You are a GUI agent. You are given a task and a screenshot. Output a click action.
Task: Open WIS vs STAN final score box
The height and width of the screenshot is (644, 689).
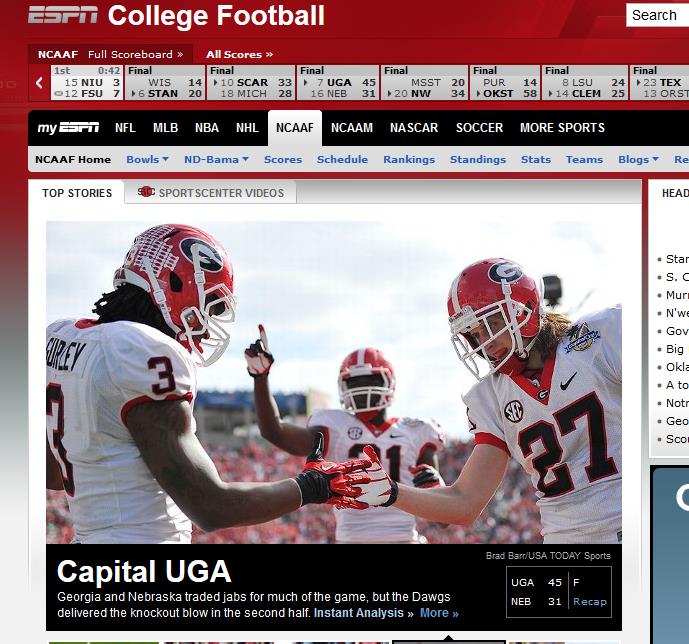click(x=165, y=83)
